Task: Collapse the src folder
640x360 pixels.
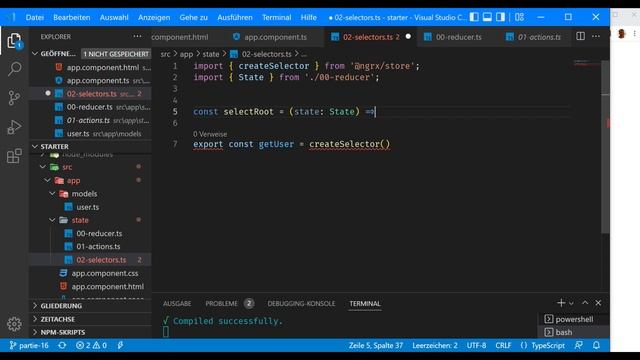Action: [42, 167]
